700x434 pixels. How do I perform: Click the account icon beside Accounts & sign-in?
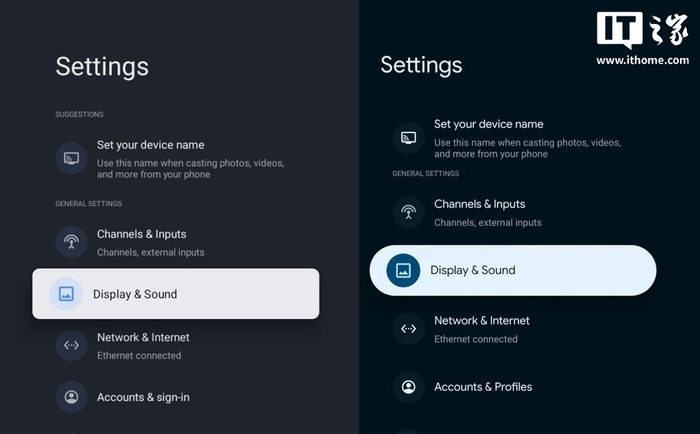71,397
